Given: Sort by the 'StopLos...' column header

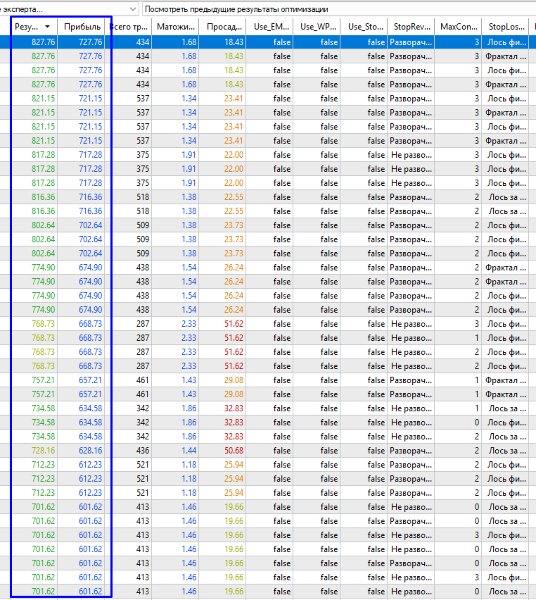Looking at the screenshot, I should point(505,27).
